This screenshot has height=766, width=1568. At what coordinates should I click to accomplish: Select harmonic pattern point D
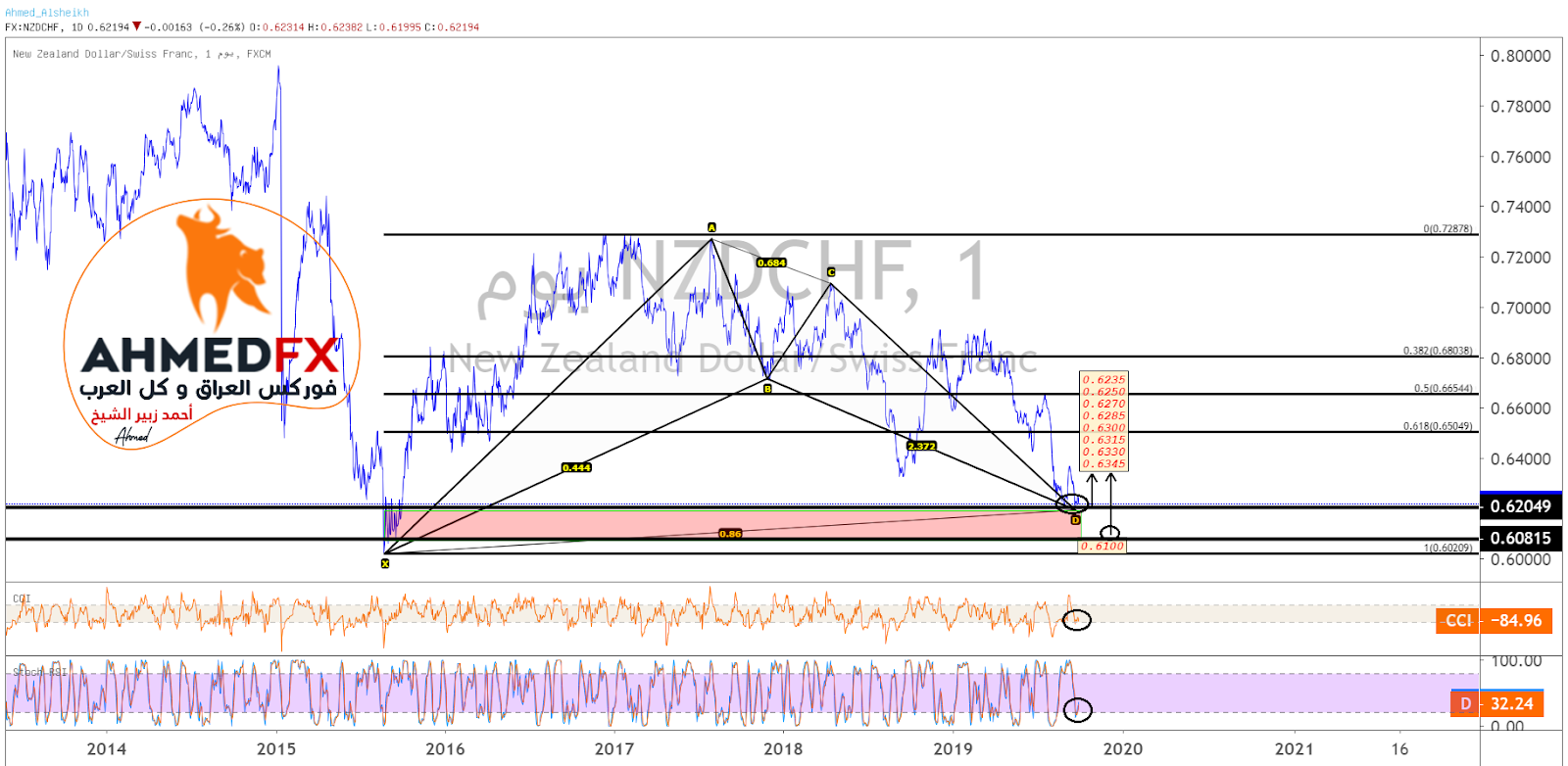tap(1075, 520)
